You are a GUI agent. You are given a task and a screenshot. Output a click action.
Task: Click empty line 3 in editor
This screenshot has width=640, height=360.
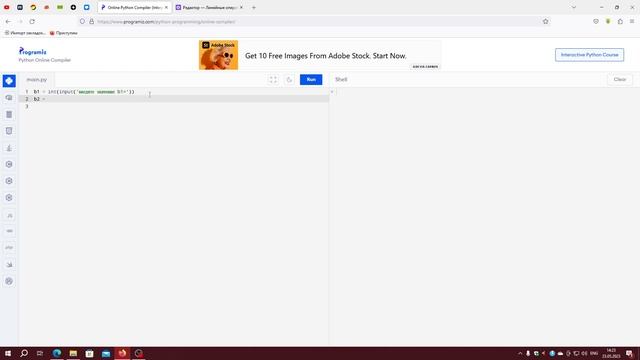click(x=174, y=106)
